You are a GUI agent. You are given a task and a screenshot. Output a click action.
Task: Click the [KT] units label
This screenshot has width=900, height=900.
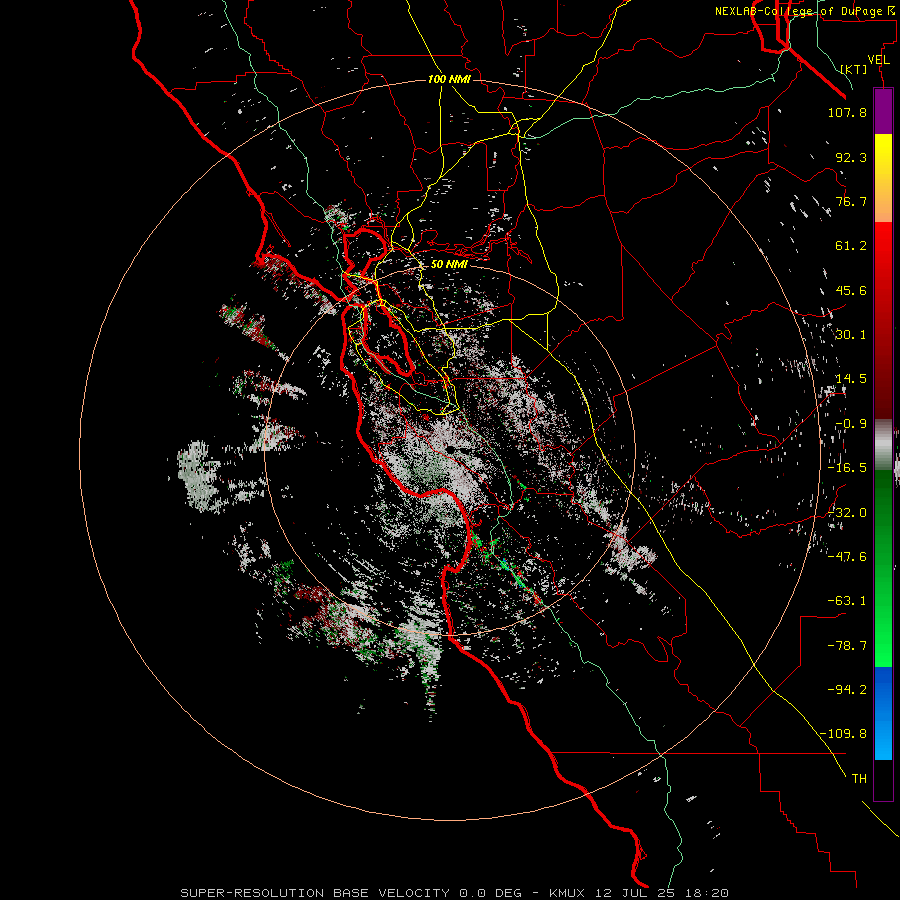[x=854, y=69]
